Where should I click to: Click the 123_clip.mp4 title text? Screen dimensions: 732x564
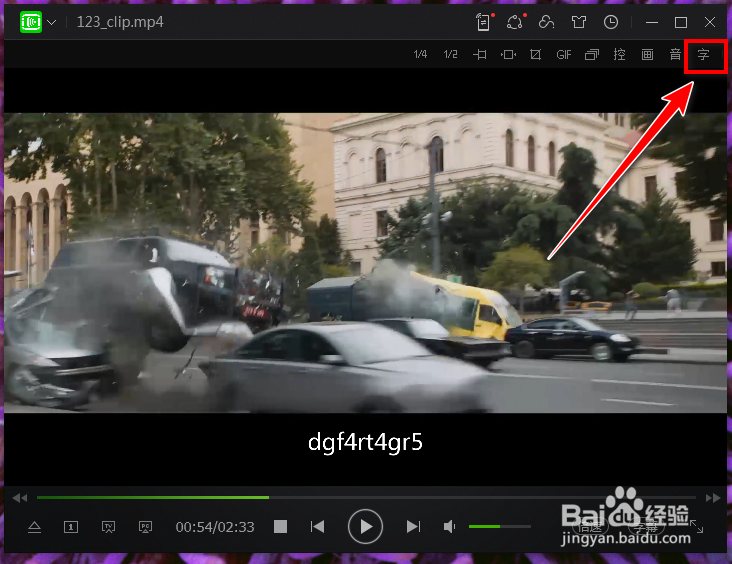(120, 22)
